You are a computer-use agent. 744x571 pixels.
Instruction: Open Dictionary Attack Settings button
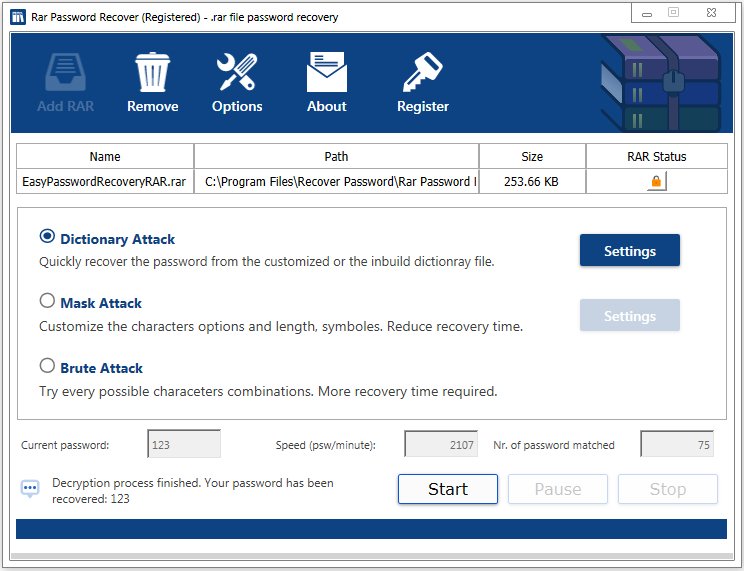tap(630, 250)
